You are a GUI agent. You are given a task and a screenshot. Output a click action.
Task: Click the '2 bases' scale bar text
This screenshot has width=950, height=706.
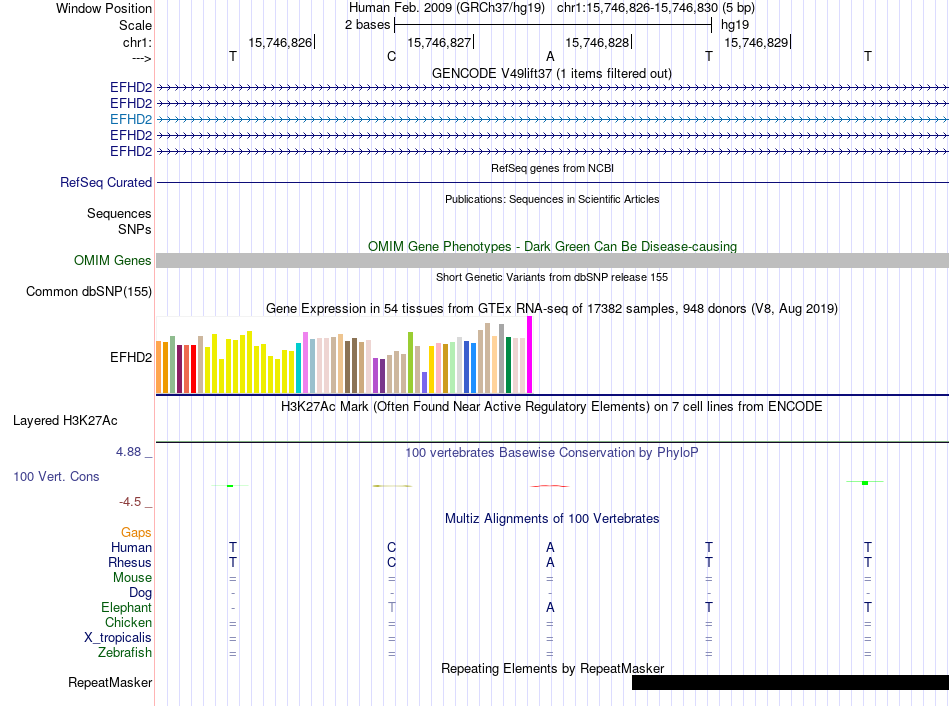pos(367,25)
